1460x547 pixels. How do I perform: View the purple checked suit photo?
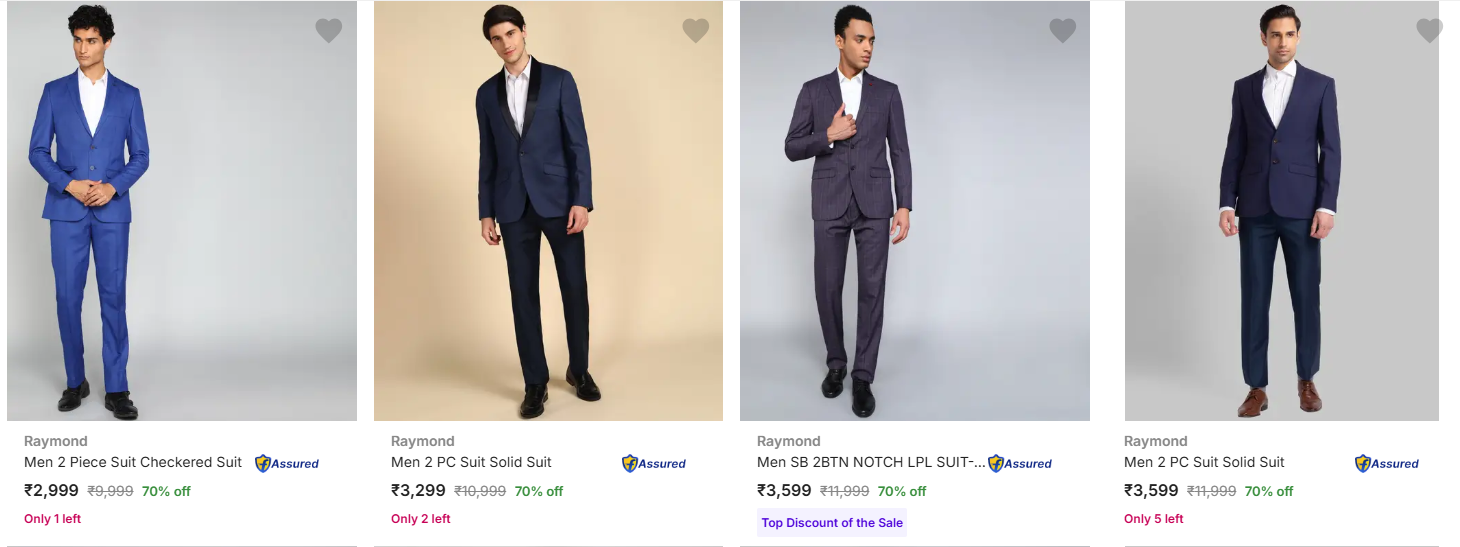pos(915,210)
